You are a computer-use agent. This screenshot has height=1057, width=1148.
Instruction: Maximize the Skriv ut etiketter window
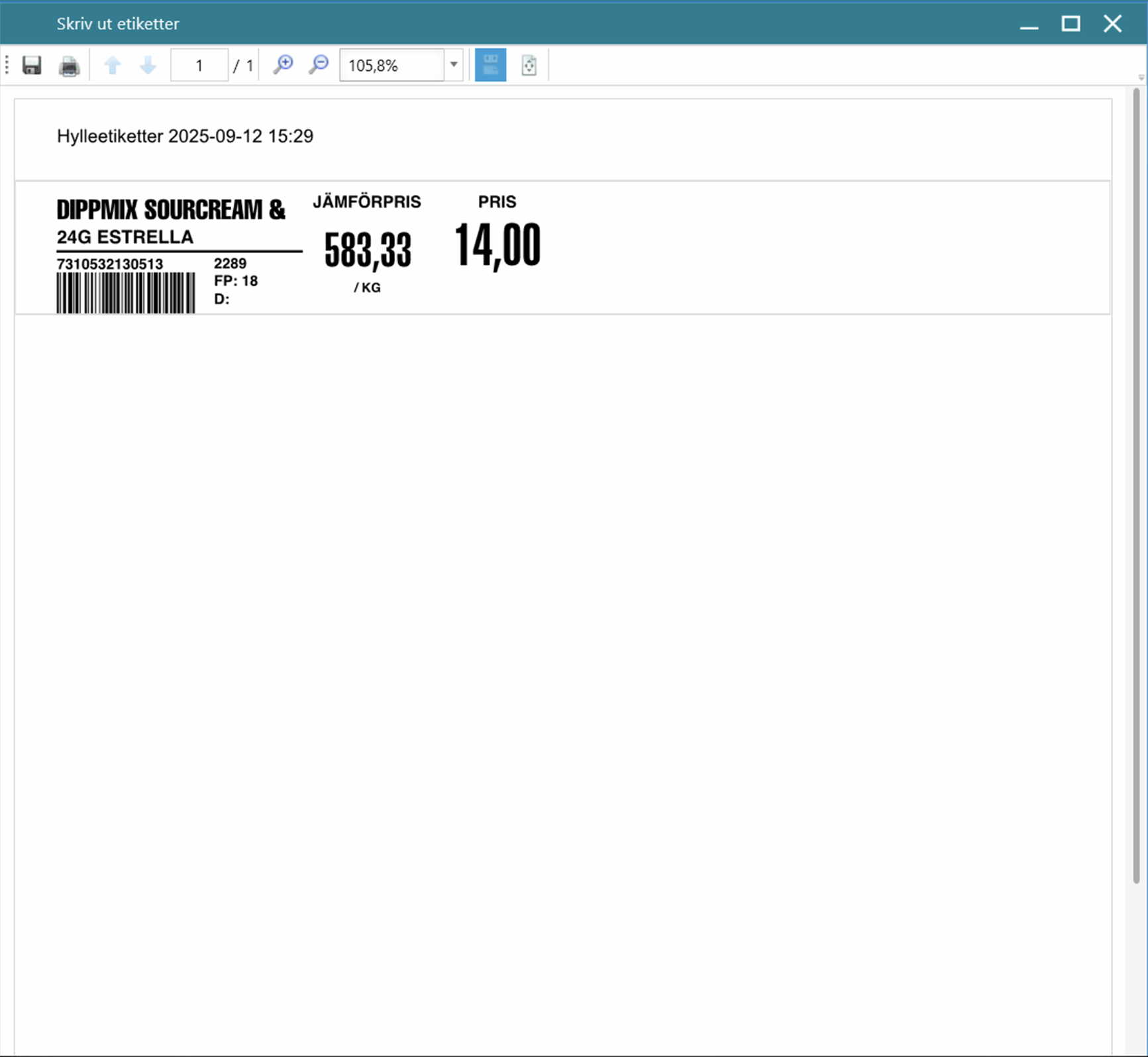[x=1070, y=24]
